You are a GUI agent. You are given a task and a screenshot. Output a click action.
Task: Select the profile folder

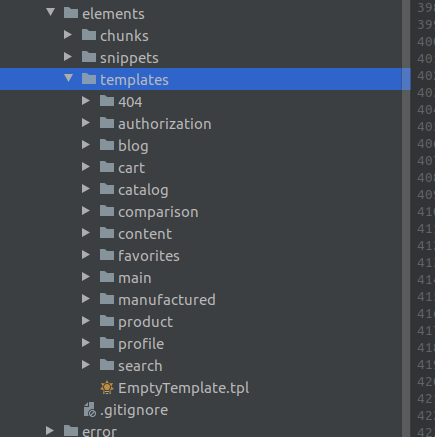[x=141, y=344]
